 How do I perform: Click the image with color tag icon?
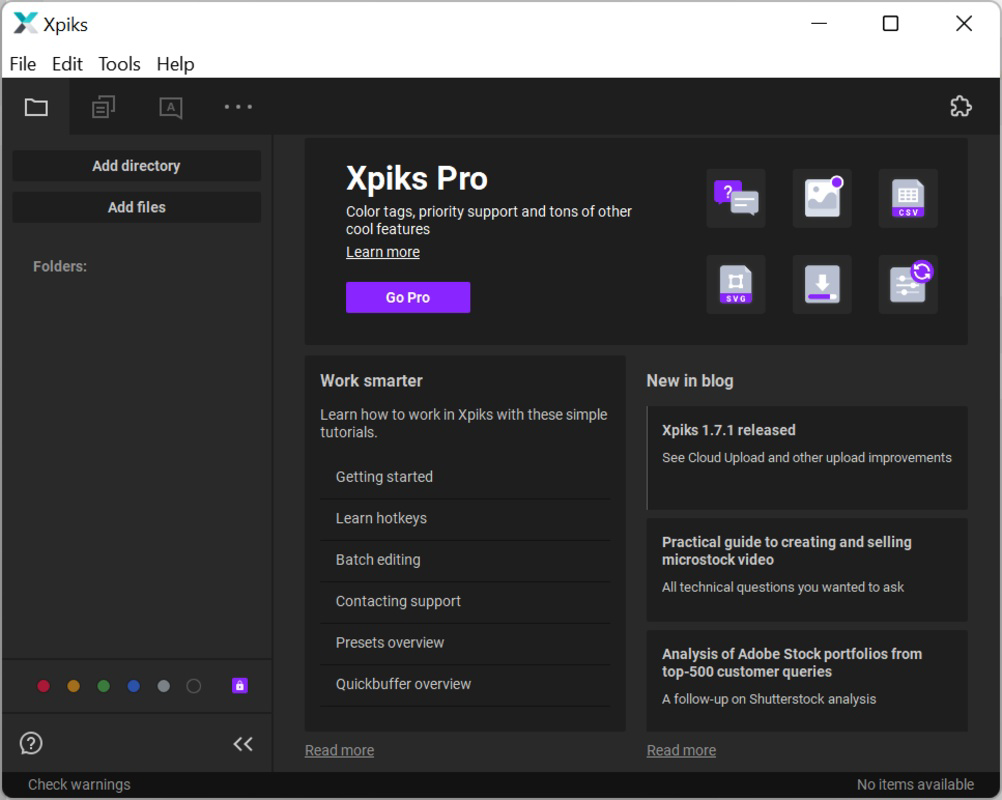click(822, 198)
